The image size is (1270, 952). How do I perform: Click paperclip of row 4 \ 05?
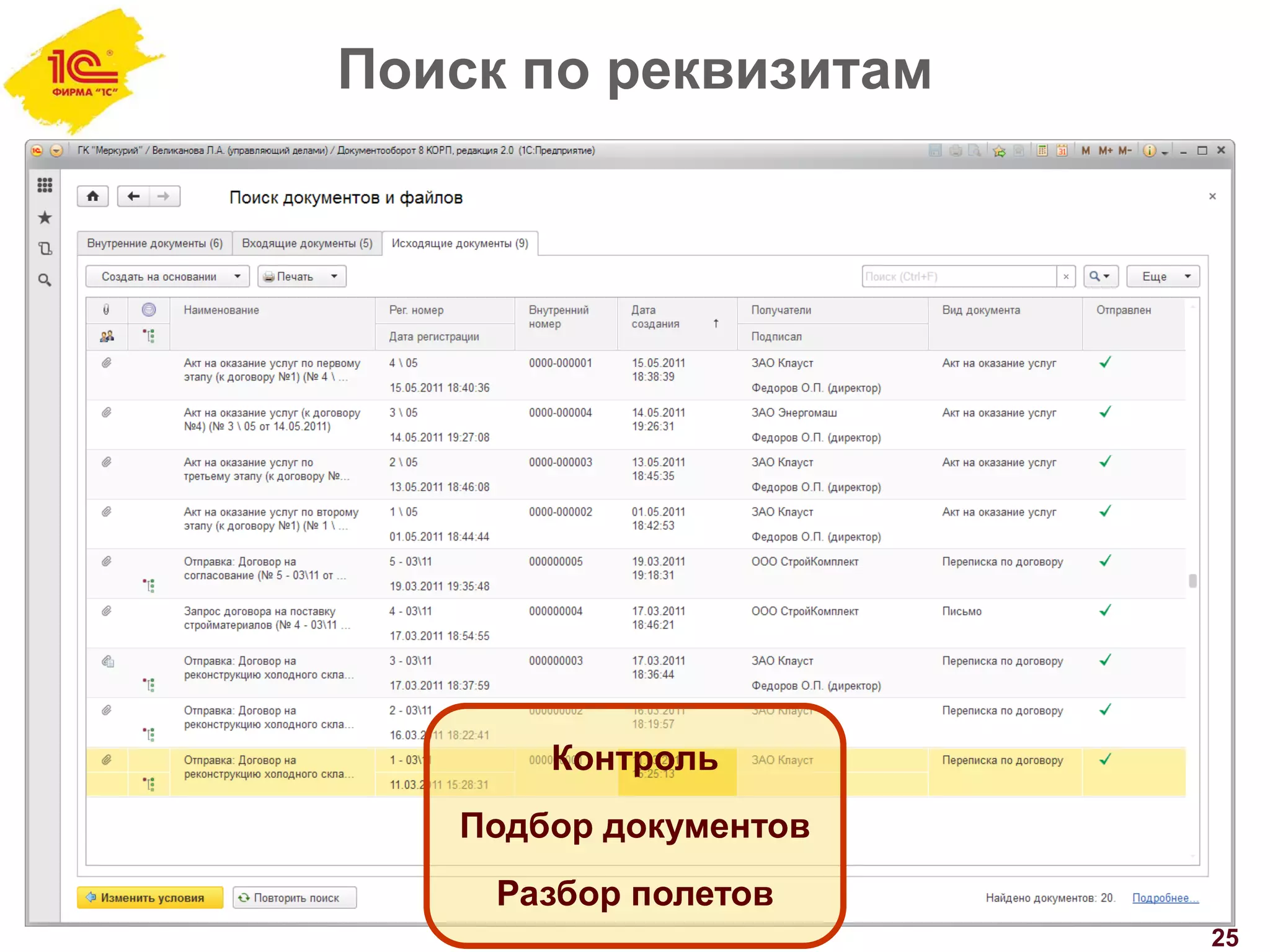(x=107, y=363)
